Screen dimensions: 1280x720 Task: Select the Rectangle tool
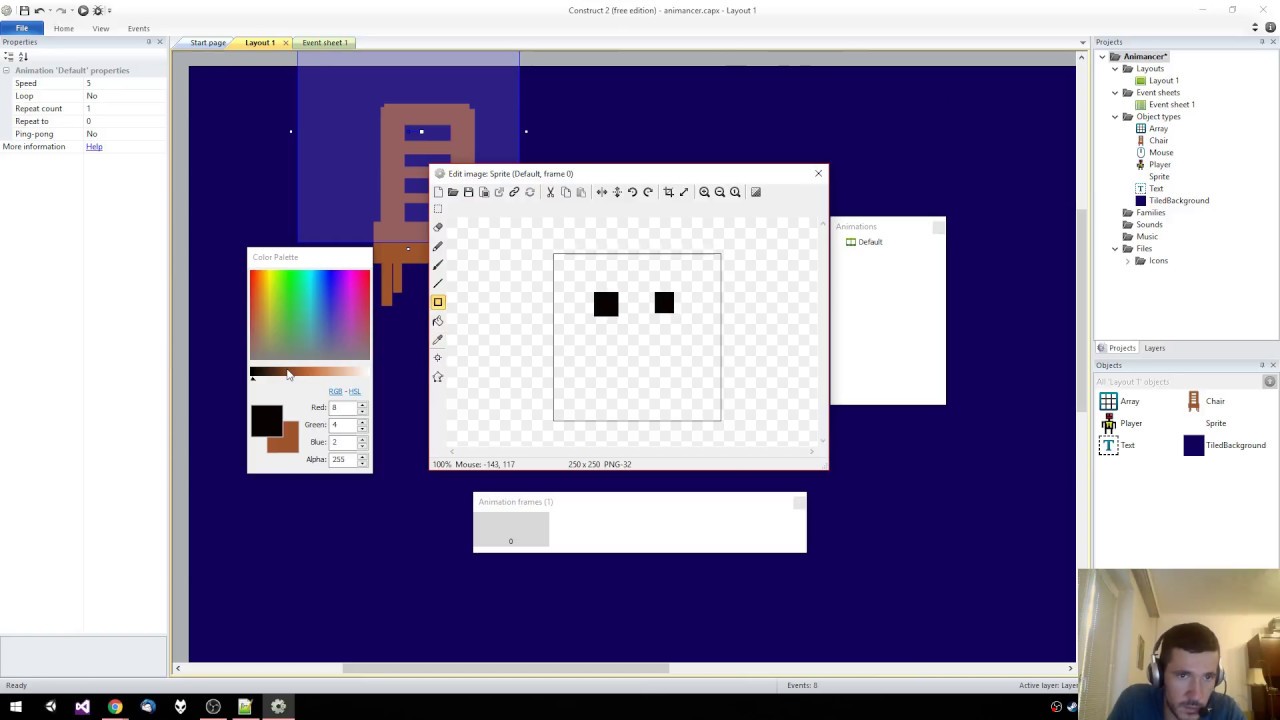(438, 302)
